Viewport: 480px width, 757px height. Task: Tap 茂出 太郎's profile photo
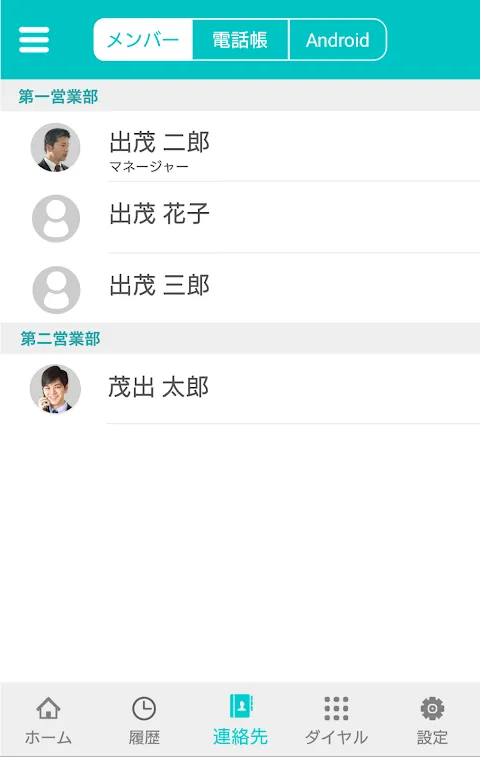point(55,389)
